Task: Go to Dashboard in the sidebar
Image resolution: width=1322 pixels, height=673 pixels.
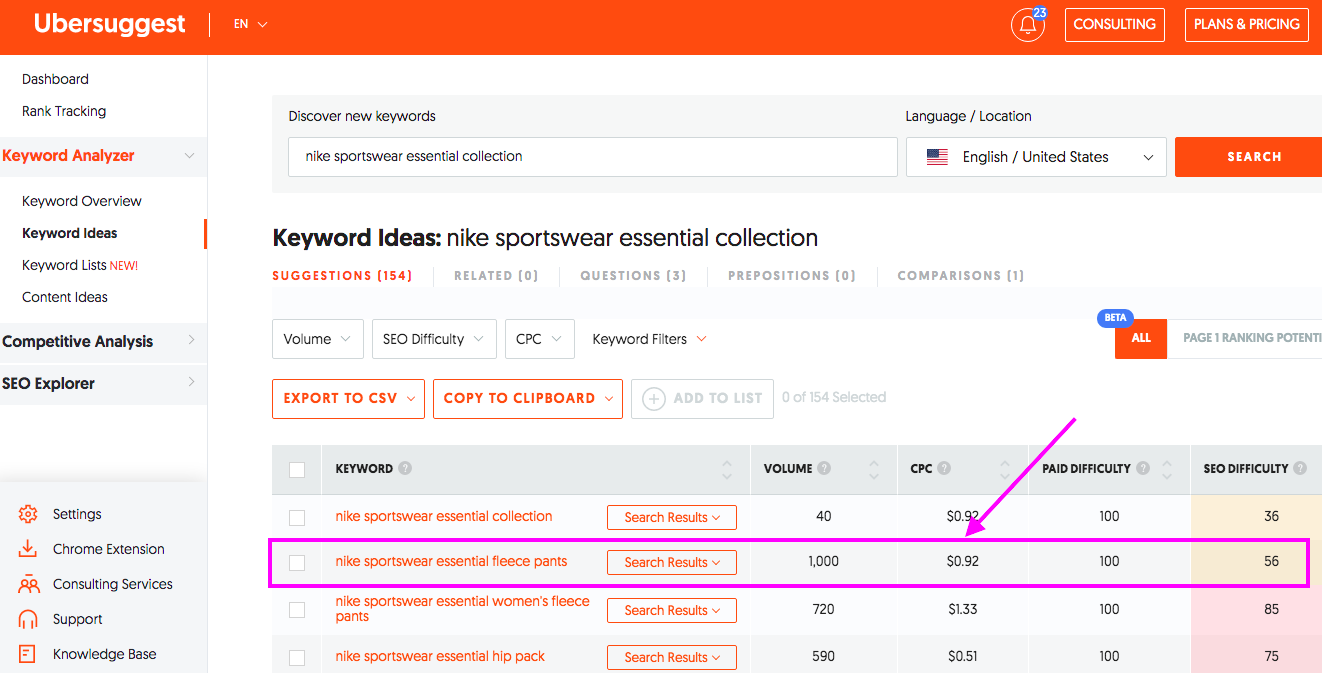Action: point(55,79)
